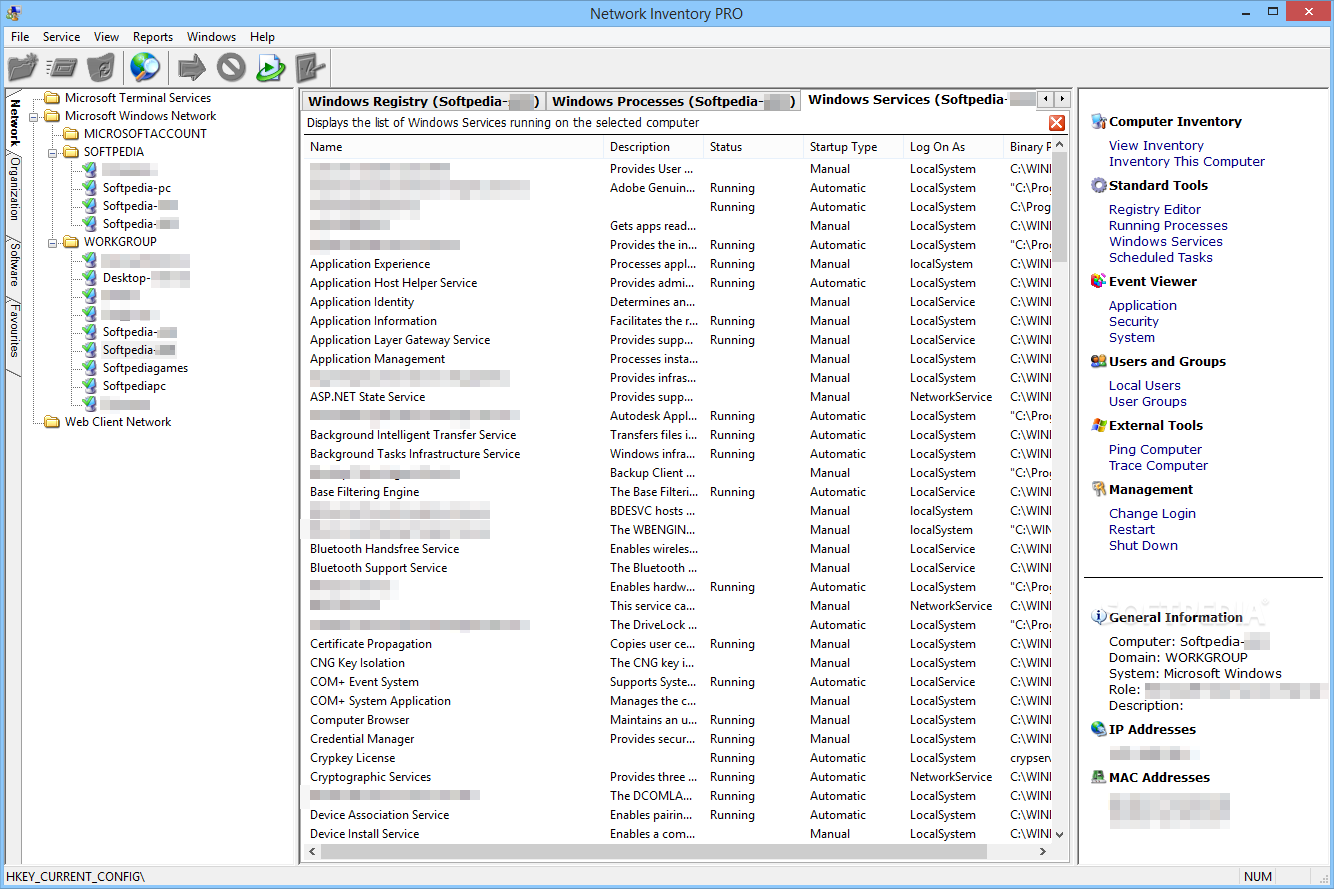The width and height of the screenshot is (1334, 889).
Task: Select the Softpediagames computer in tree
Action: (145, 368)
